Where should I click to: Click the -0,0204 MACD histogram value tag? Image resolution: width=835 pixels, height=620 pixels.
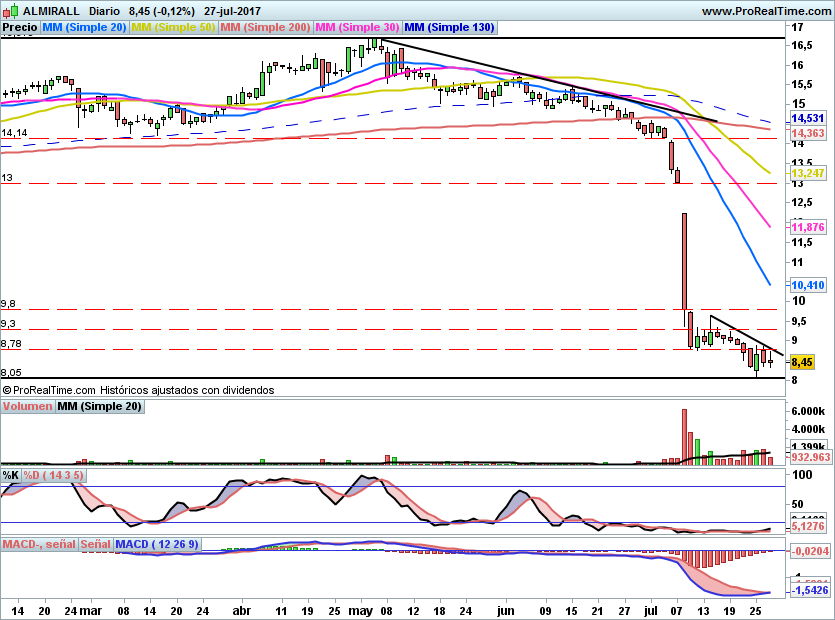(x=809, y=551)
